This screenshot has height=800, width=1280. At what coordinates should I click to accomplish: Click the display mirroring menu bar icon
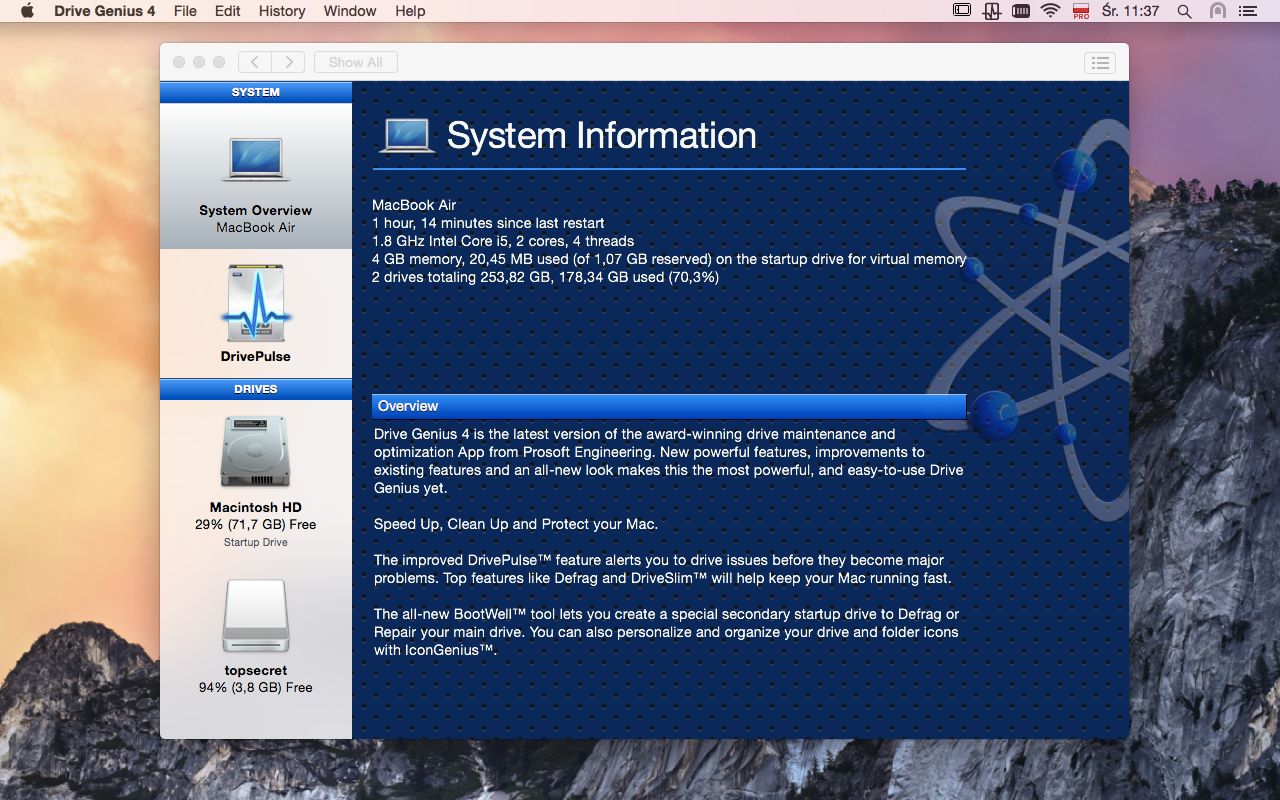(962, 11)
